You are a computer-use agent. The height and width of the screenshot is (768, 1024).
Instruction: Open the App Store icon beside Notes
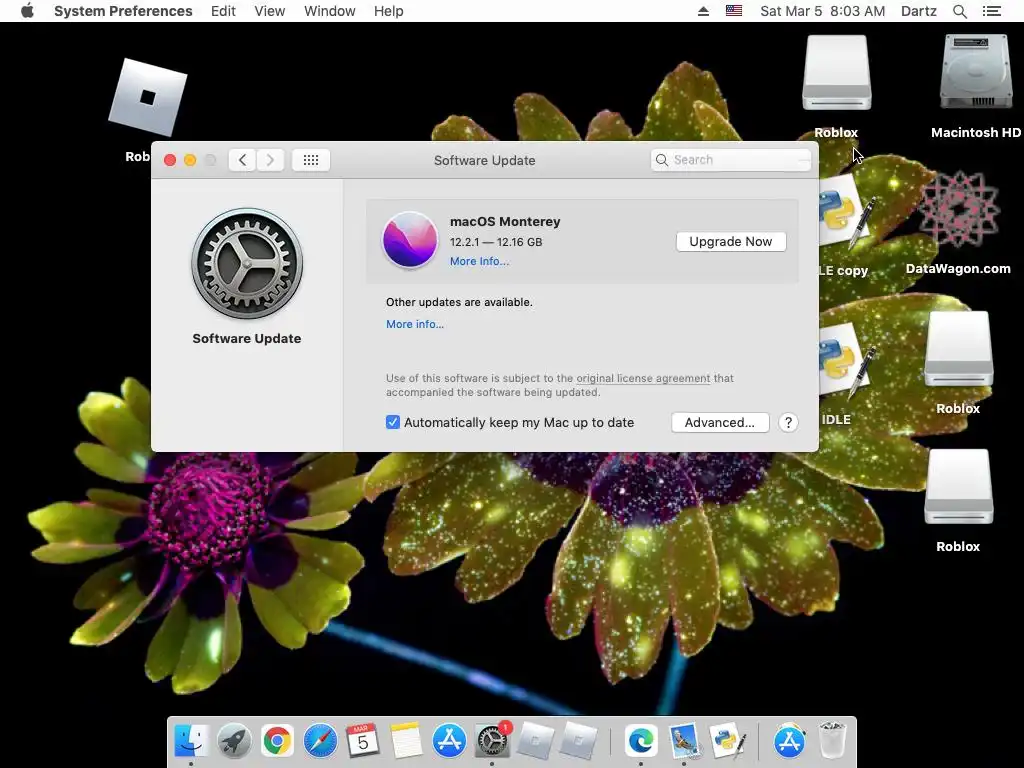pos(449,741)
